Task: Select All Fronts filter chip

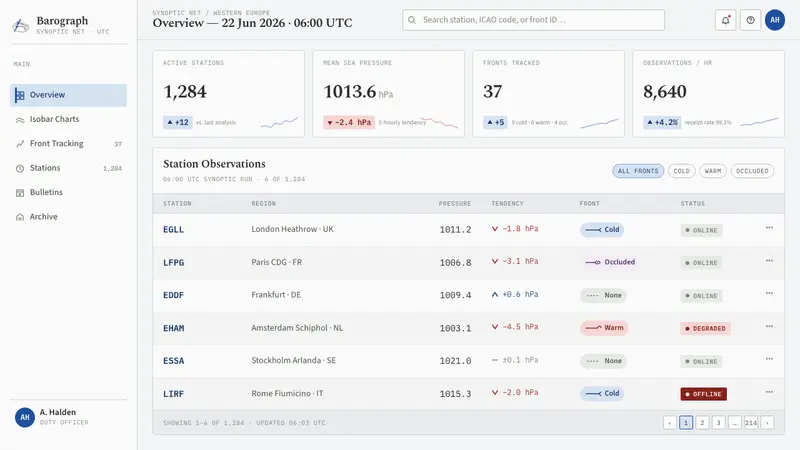Action: pyautogui.click(x=638, y=171)
